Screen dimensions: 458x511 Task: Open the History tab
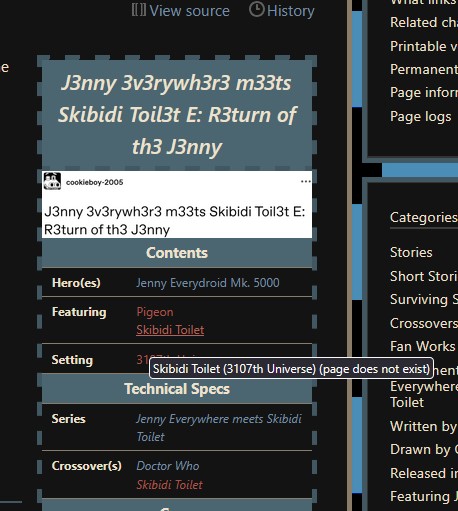[x=282, y=11]
